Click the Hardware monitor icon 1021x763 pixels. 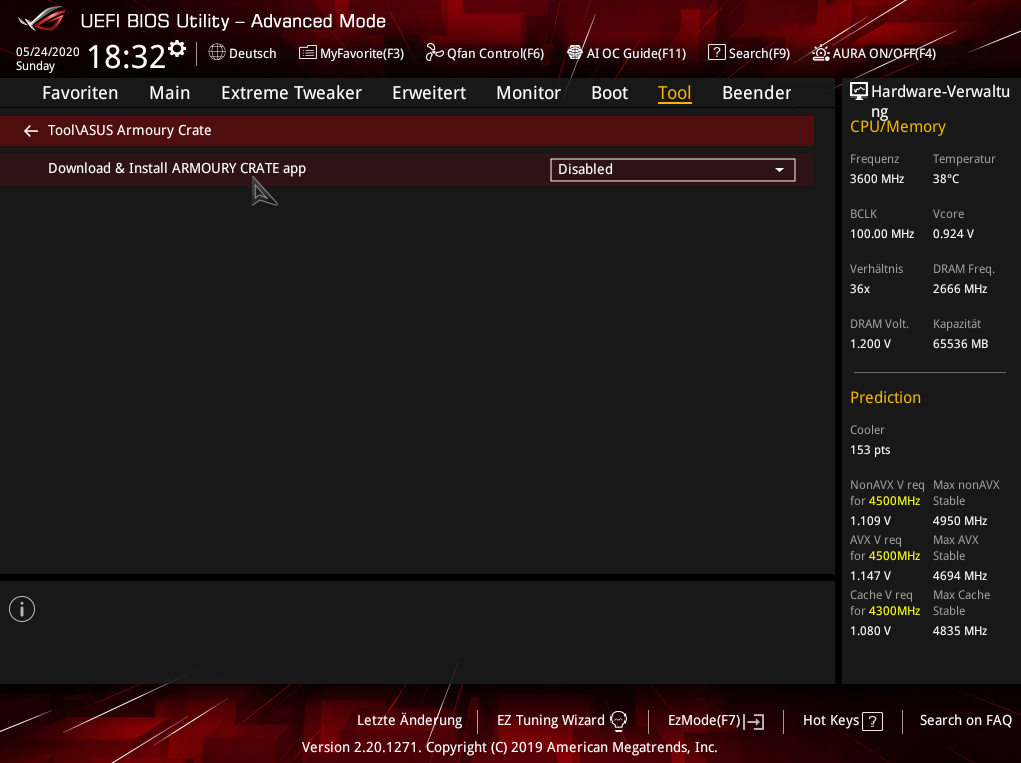(859, 92)
